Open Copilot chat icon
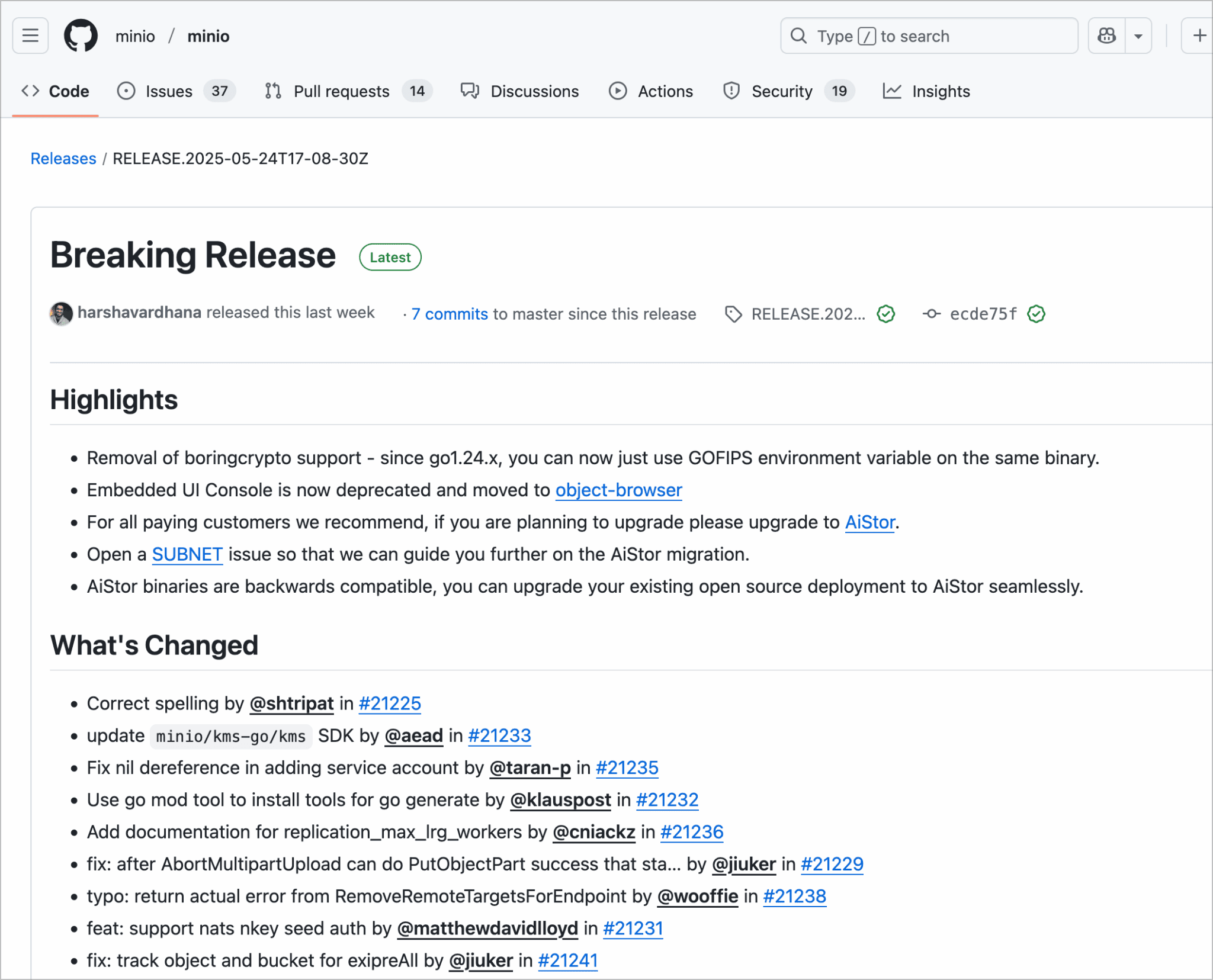The image size is (1213, 980). click(x=1106, y=36)
